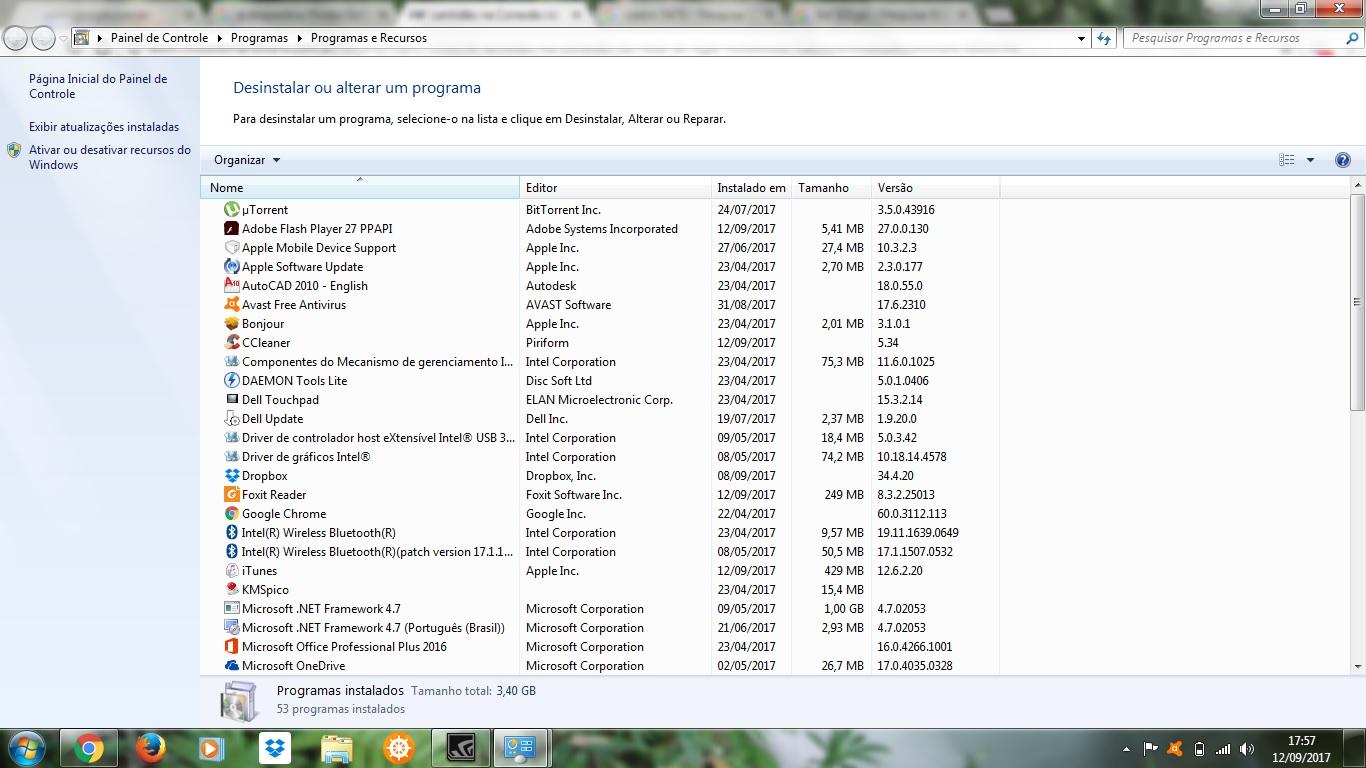Sort by the Instalado em column
Image resolution: width=1366 pixels, height=768 pixels.
coord(751,187)
